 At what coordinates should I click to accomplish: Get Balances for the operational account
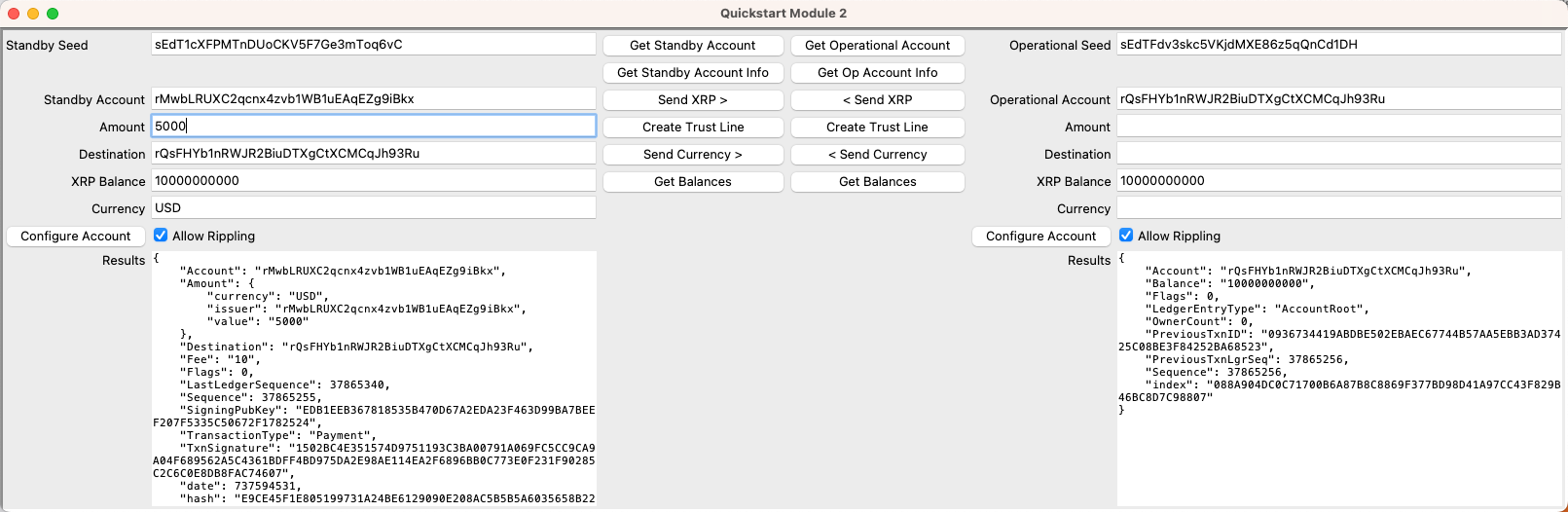tap(877, 182)
